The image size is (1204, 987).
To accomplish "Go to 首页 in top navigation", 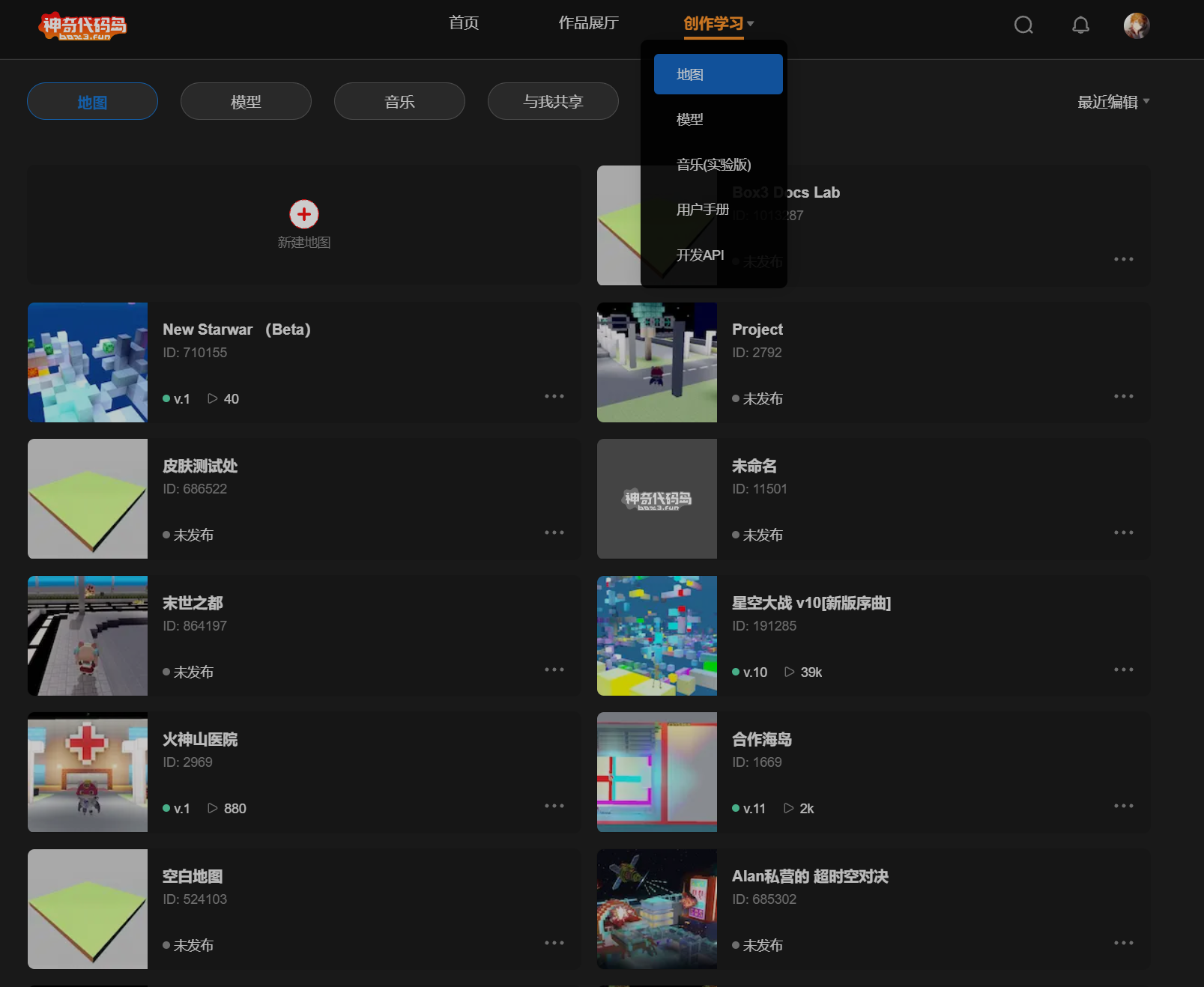I will [464, 23].
